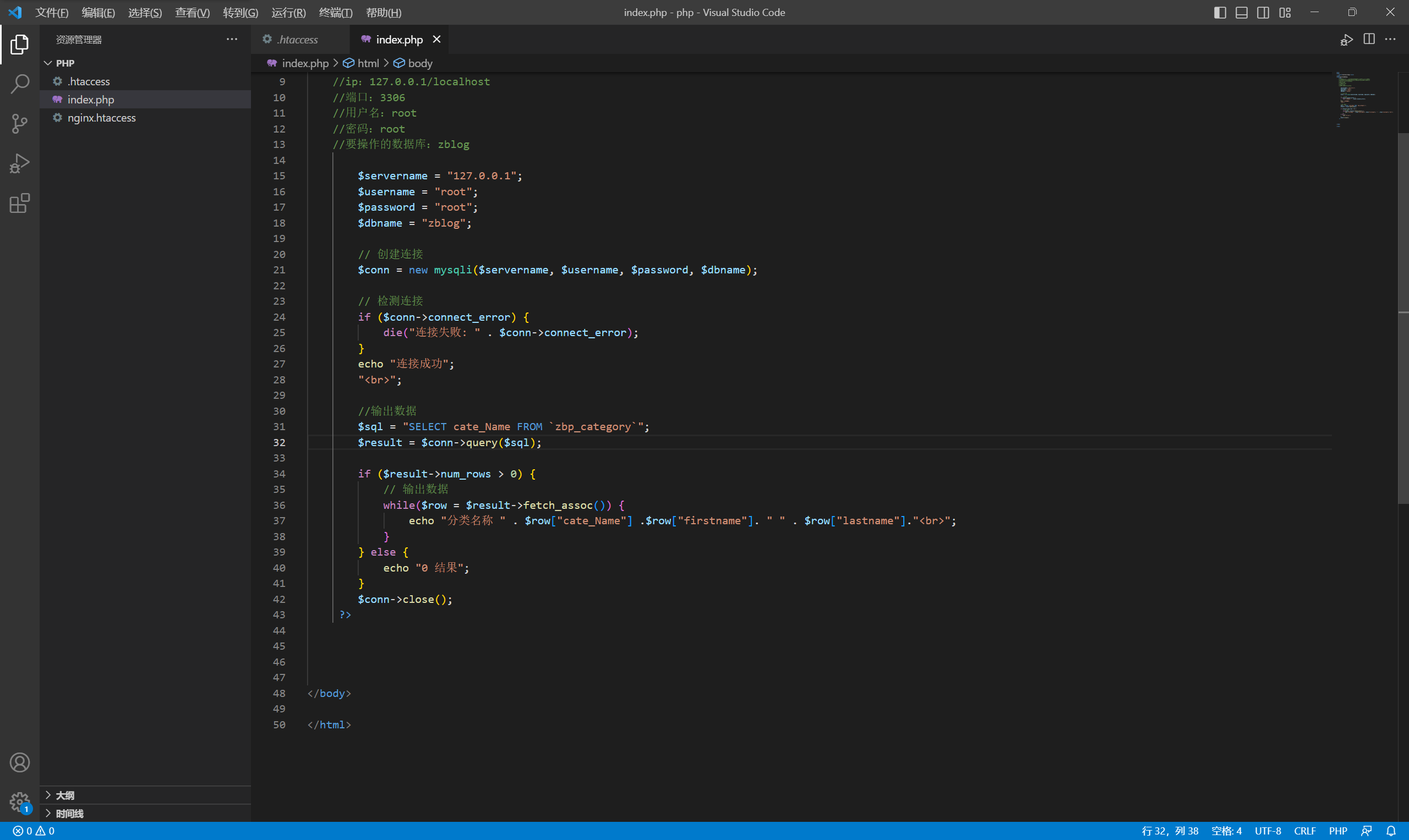
Task: Open Run and Debug view
Action: [x=19, y=163]
